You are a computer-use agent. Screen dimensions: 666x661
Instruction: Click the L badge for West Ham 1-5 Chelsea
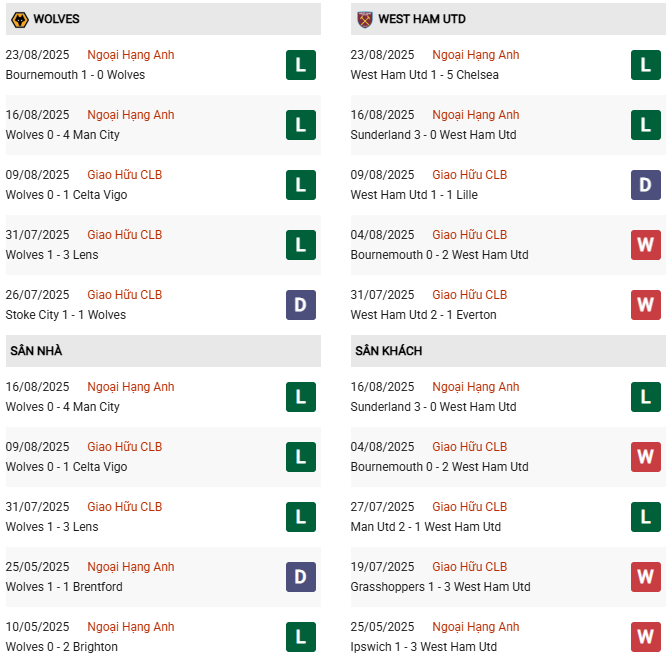point(645,65)
